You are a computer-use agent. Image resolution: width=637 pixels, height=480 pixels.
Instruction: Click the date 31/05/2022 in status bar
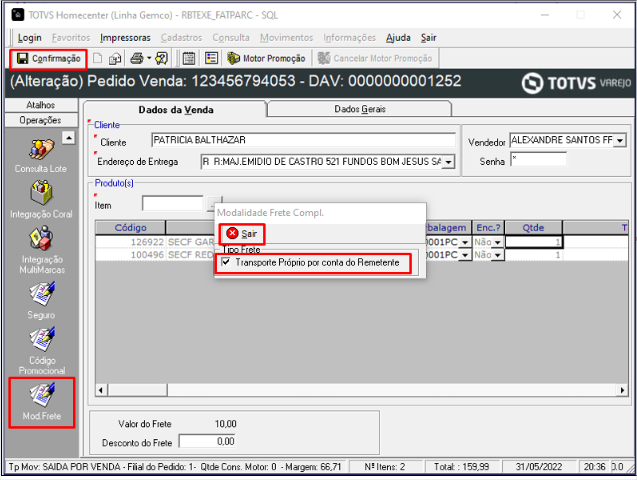(x=539, y=467)
